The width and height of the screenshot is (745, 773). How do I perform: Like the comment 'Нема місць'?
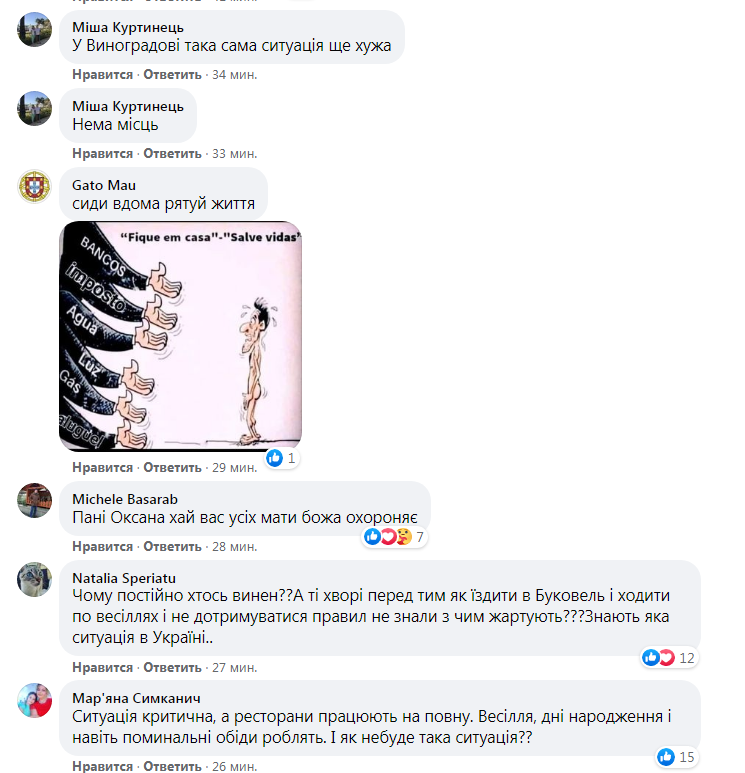103,154
